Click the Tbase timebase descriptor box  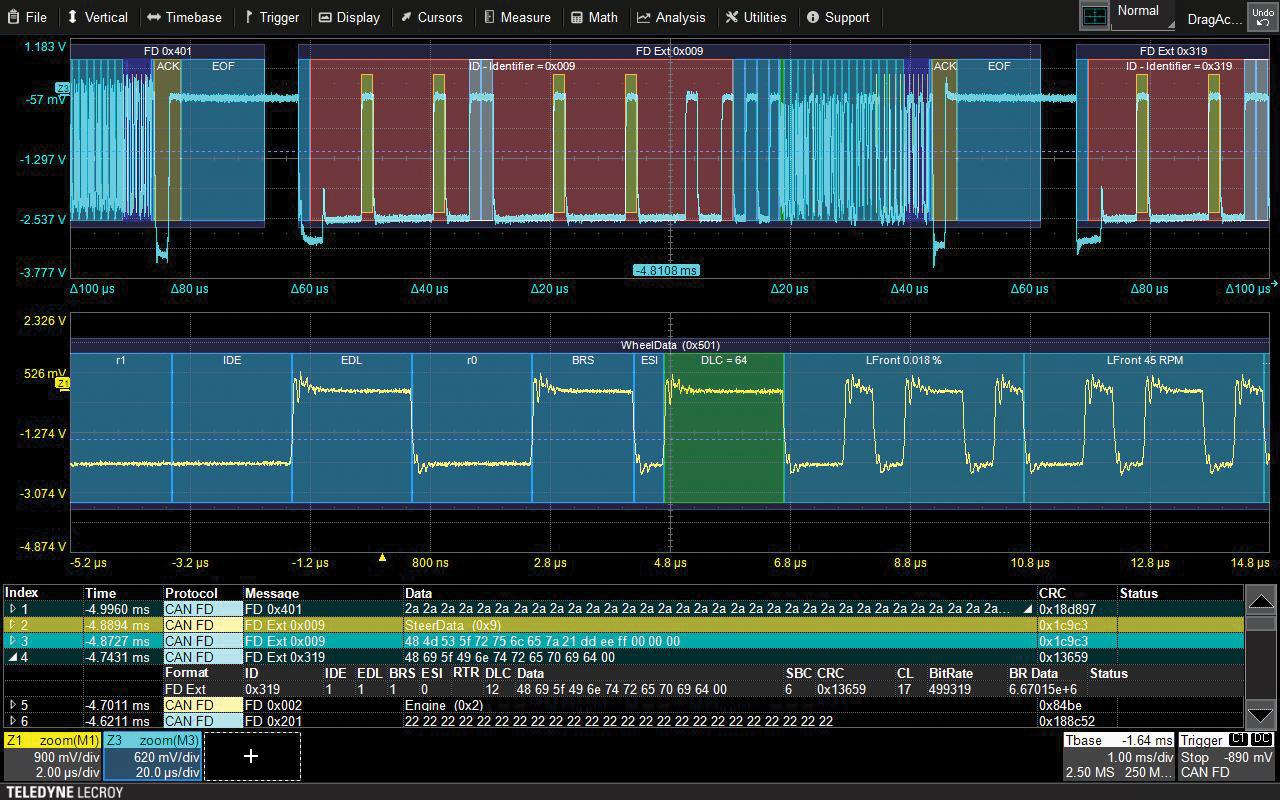[1117, 756]
